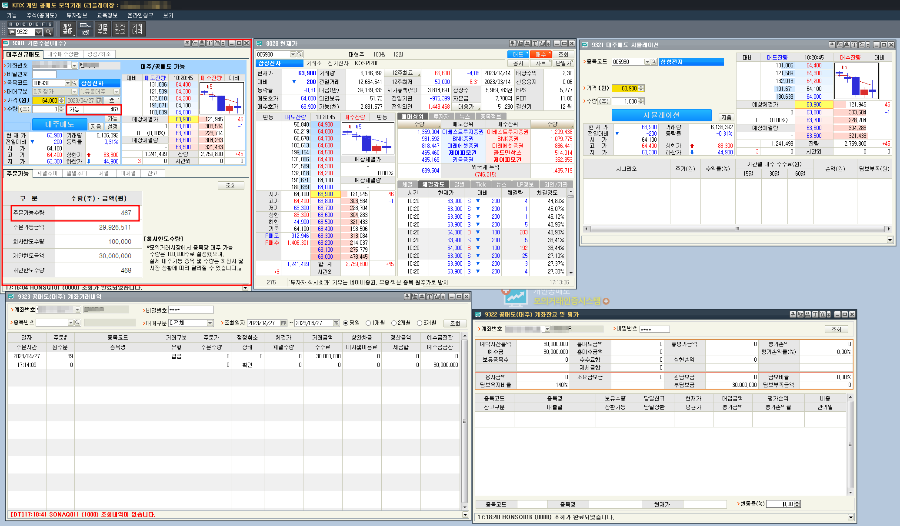The width and height of the screenshot is (900, 526).
Task: Open the 주식(공매도) menu
Action: [40, 16]
